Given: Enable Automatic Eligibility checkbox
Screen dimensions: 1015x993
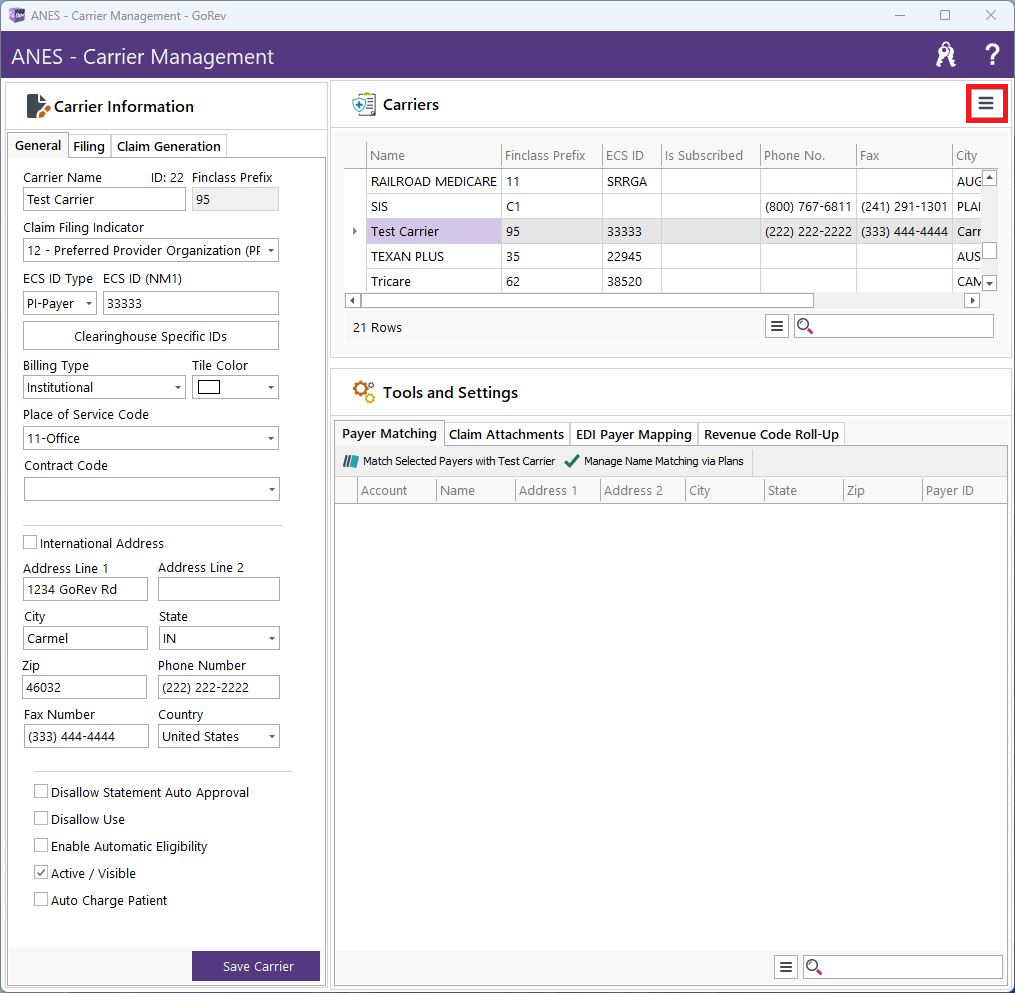Looking at the screenshot, I should [x=41, y=846].
